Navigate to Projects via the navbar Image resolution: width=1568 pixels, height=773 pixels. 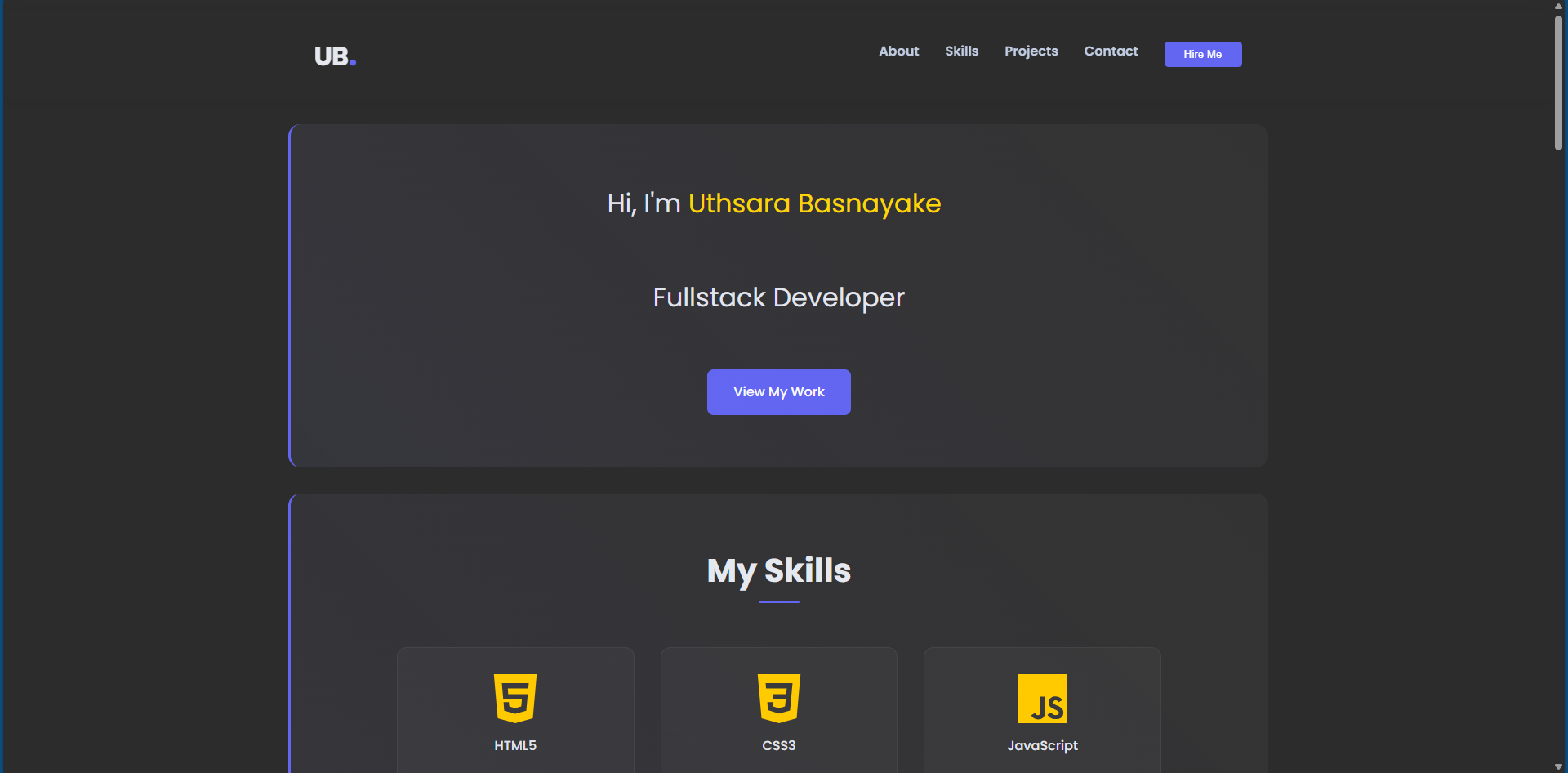point(1031,51)
